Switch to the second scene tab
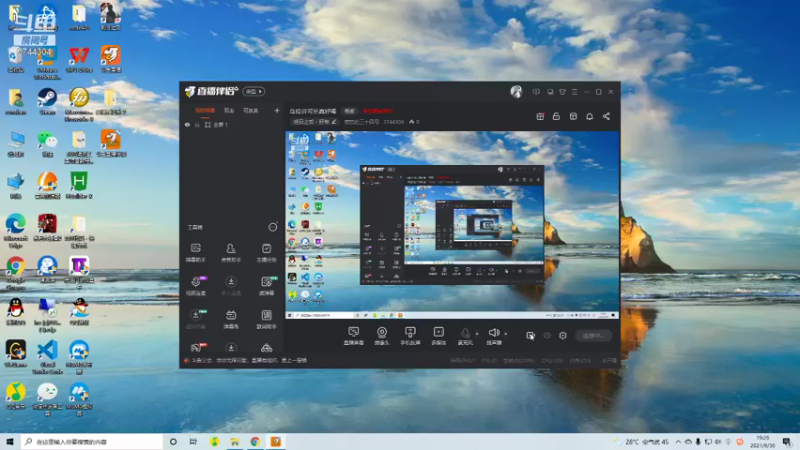 point(229,110)
